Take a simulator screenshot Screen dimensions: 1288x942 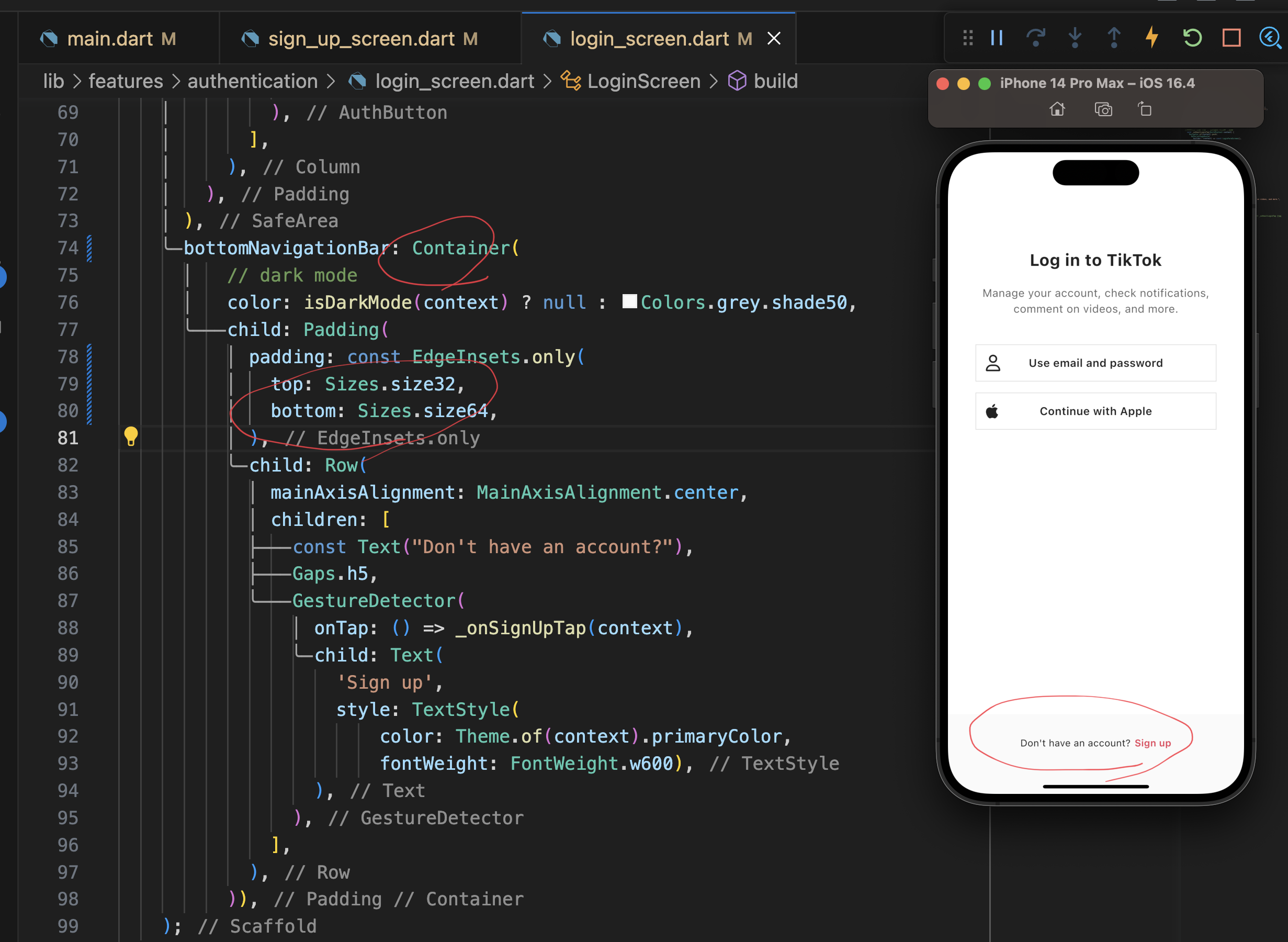[1103, 109]
